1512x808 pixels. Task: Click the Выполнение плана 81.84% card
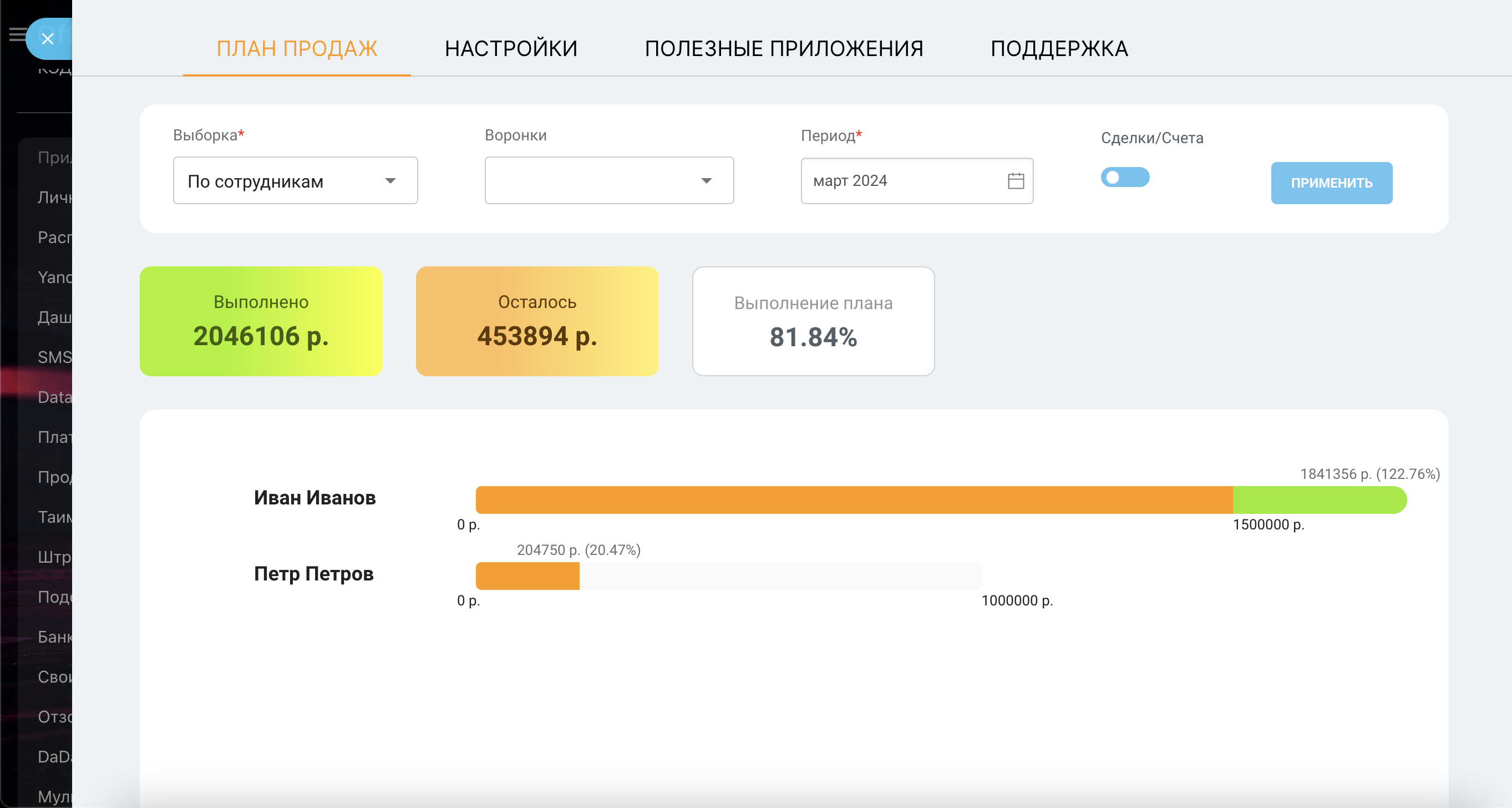[813, 322]
